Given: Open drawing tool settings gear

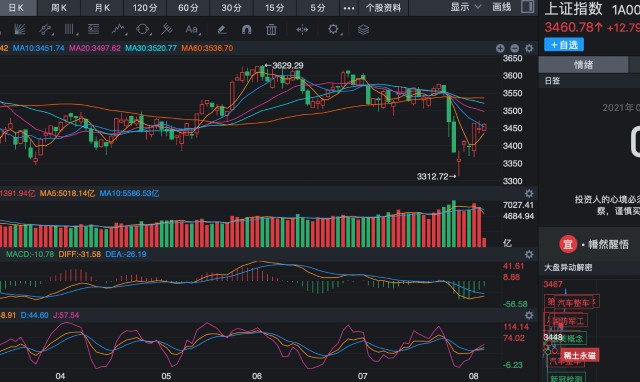Looking at the screenshot, I should [x=333, y=29].
